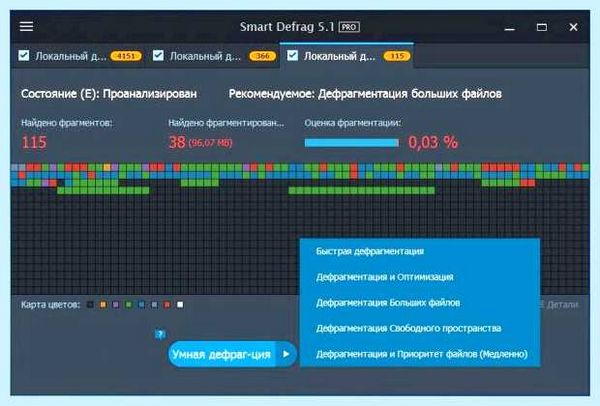Click the blue fragmentation rating bar
Viewport: 600px width, 406px height.
click(x=351, y=143)
